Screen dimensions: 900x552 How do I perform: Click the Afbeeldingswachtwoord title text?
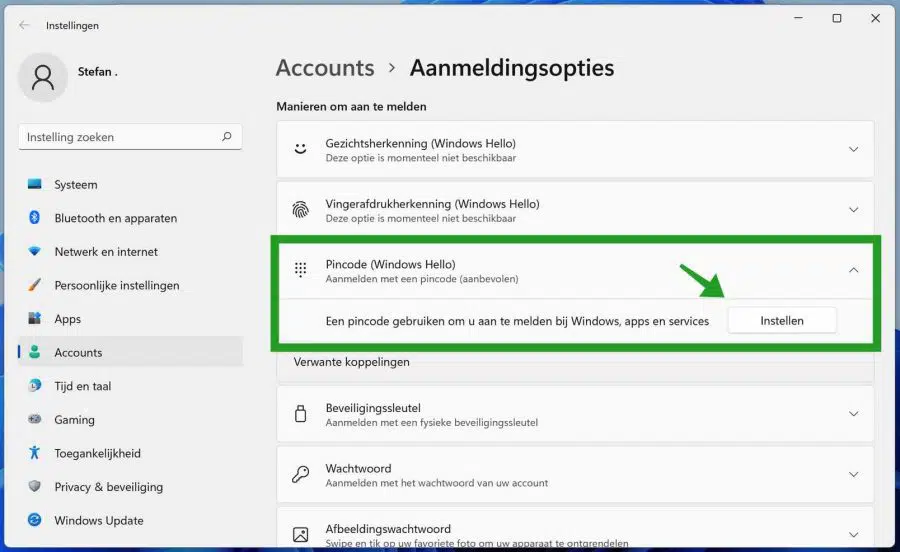click(388, 528)
